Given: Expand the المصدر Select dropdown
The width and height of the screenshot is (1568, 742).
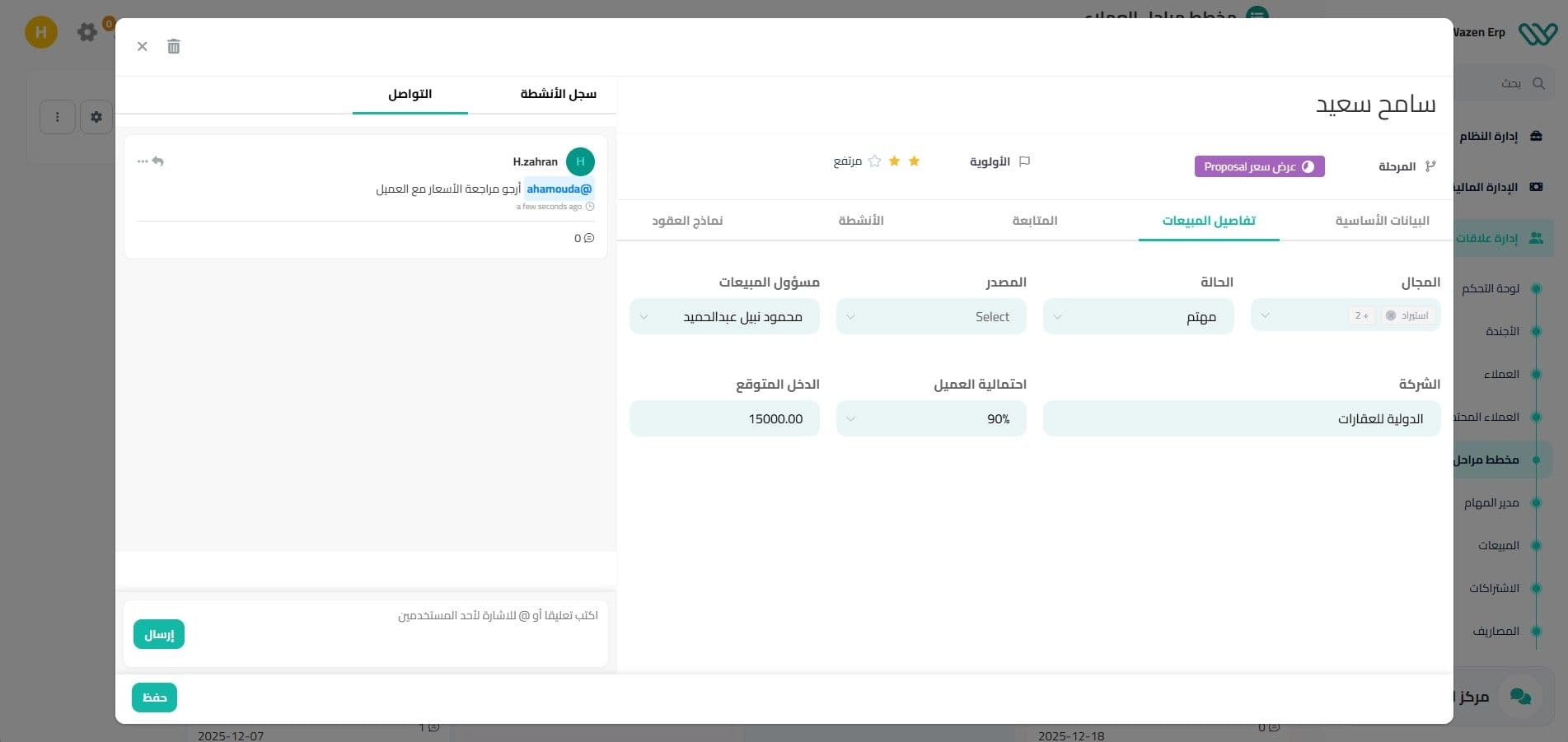Looking at the screenshot, I should (x=931, y=317).
